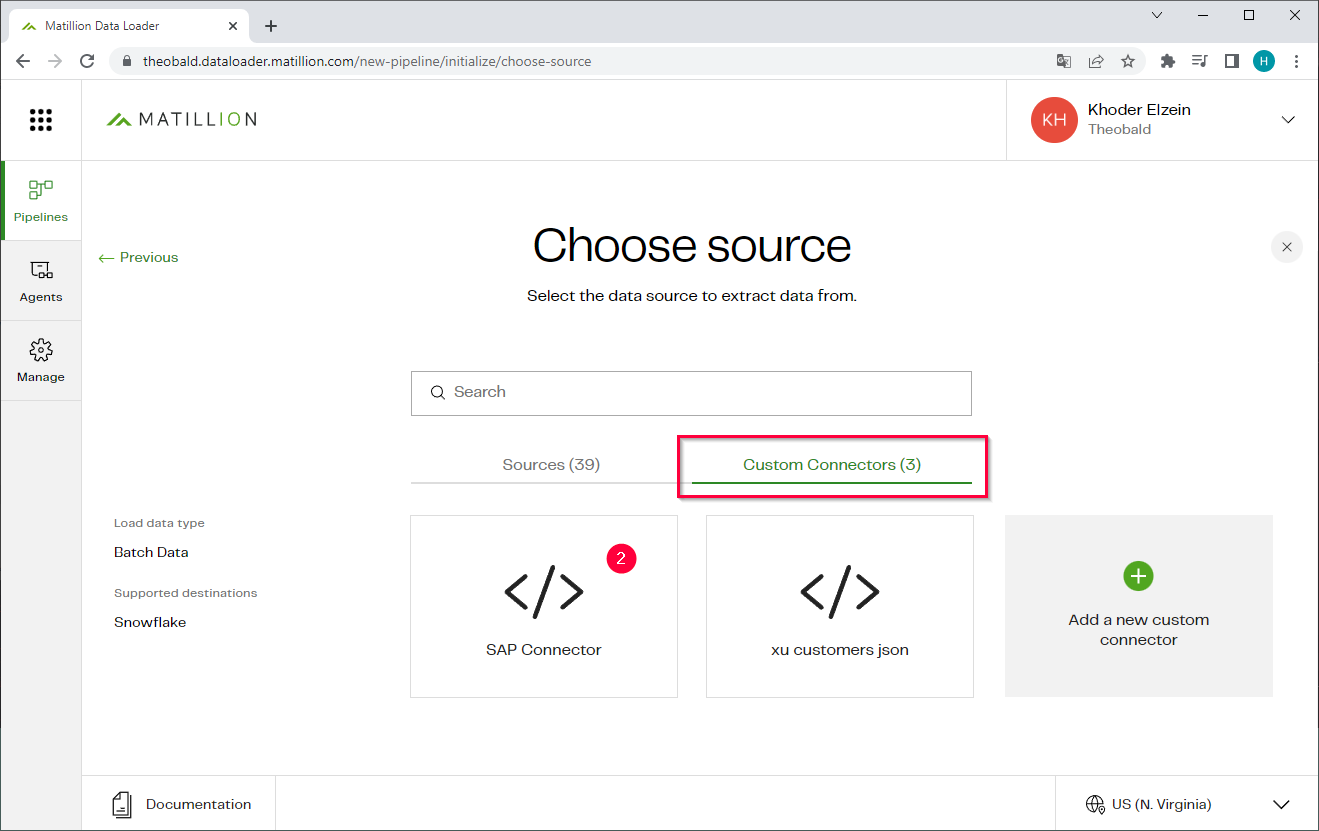Switch to the Sources (39) tab
Viewport: 1319px width, 831px height.
point(551,464)
